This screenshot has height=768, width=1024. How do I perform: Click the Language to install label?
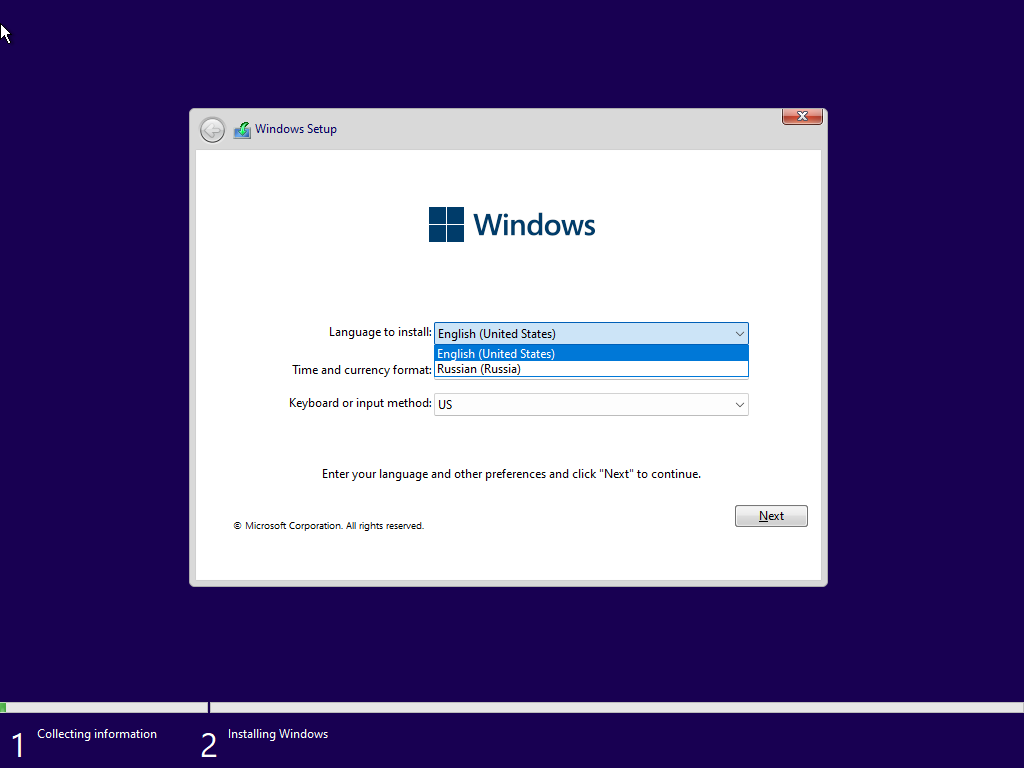pos(380,332)
